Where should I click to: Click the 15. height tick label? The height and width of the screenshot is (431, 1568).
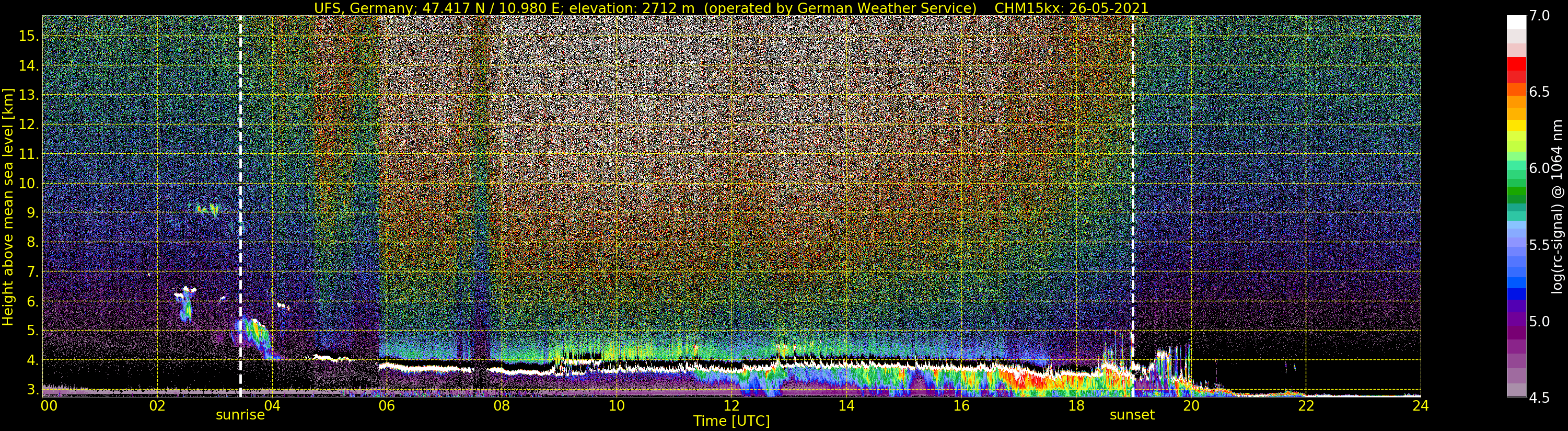pyautogui.click(x=29, y=36)
